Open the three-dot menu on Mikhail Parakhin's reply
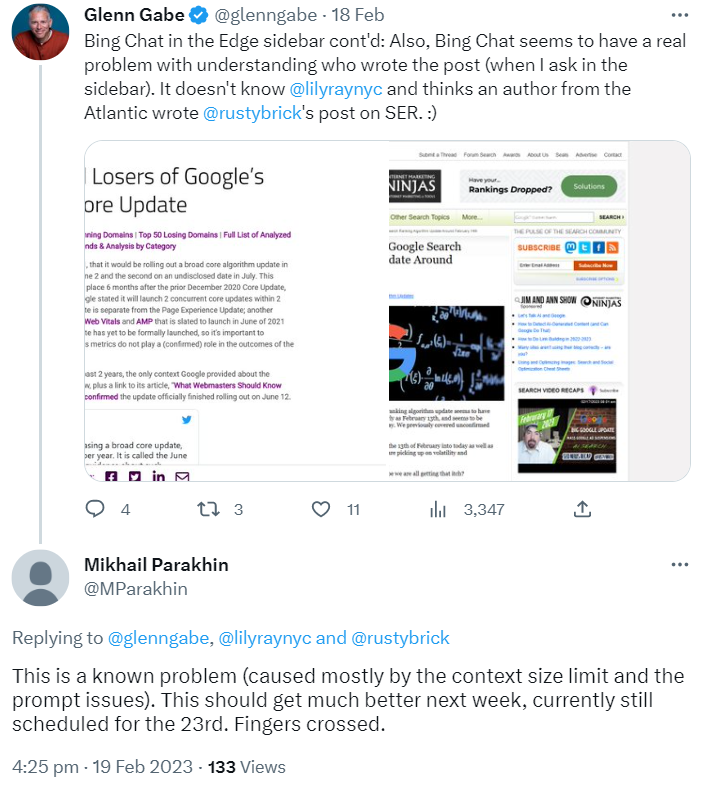The image size is (707, 793). (x=680, y=565)
